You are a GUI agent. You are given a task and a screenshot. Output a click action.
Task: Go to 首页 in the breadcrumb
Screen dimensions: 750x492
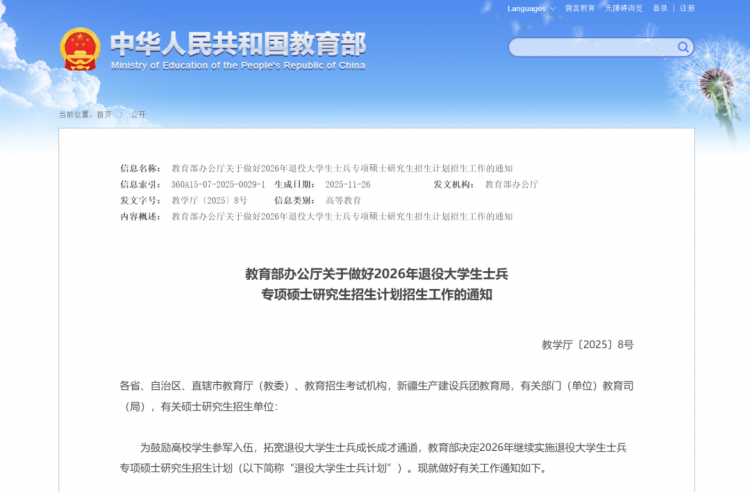click(104, 114)
